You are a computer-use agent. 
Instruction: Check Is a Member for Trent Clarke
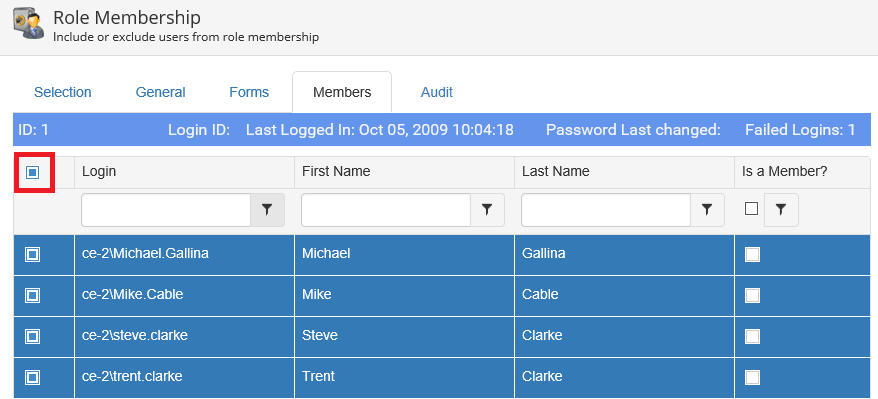752,377
